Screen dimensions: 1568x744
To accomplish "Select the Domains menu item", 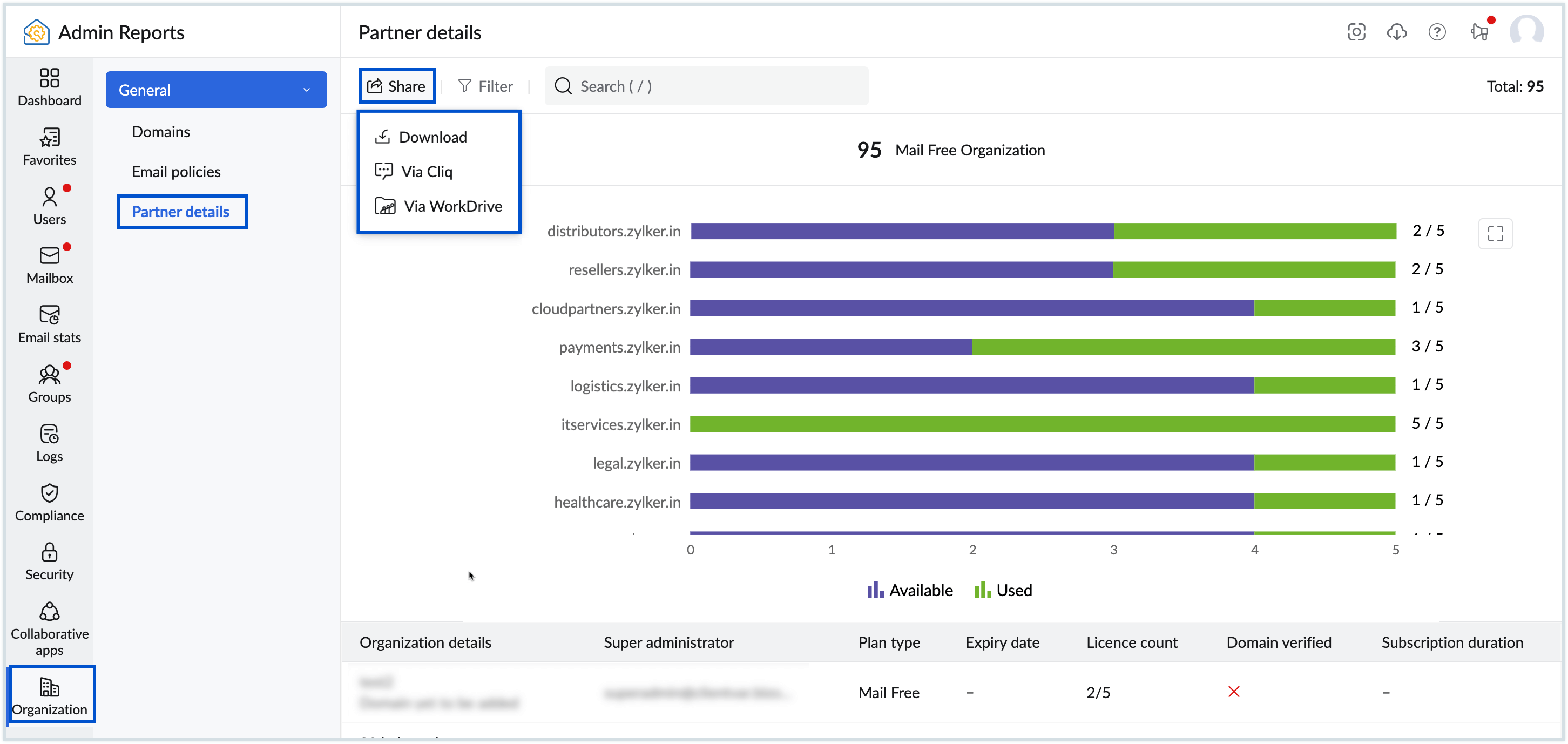I will point(163,131).
